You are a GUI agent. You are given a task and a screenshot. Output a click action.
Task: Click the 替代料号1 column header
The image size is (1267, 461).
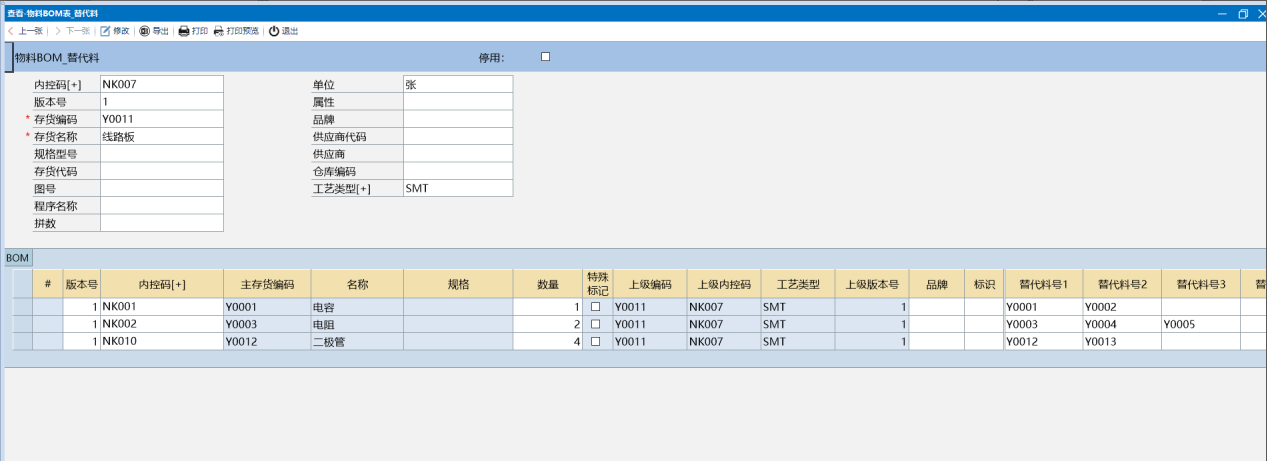pos(1043,284)
